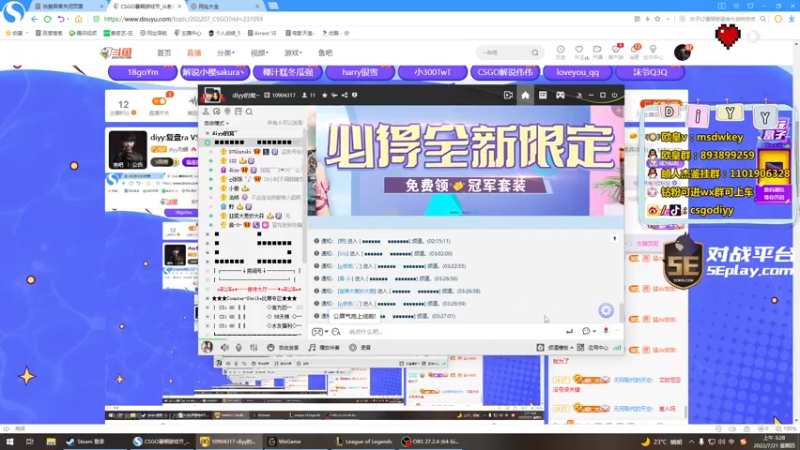The width and height of the screenshot is (800, 450).
Task: Expand the Douyu 分类 menu
Action: click(226, 53)
